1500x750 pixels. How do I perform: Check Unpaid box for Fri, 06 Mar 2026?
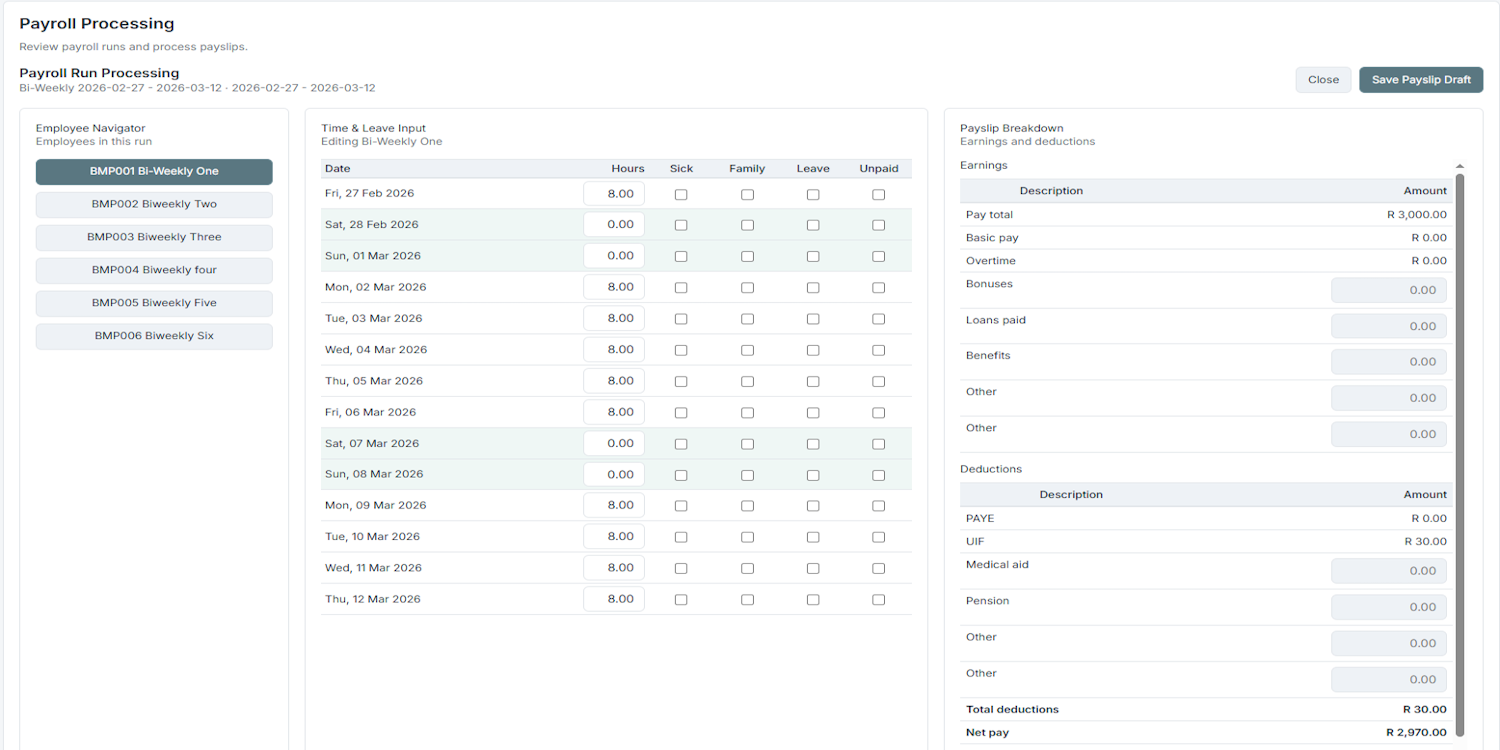(x=878, y=413)
